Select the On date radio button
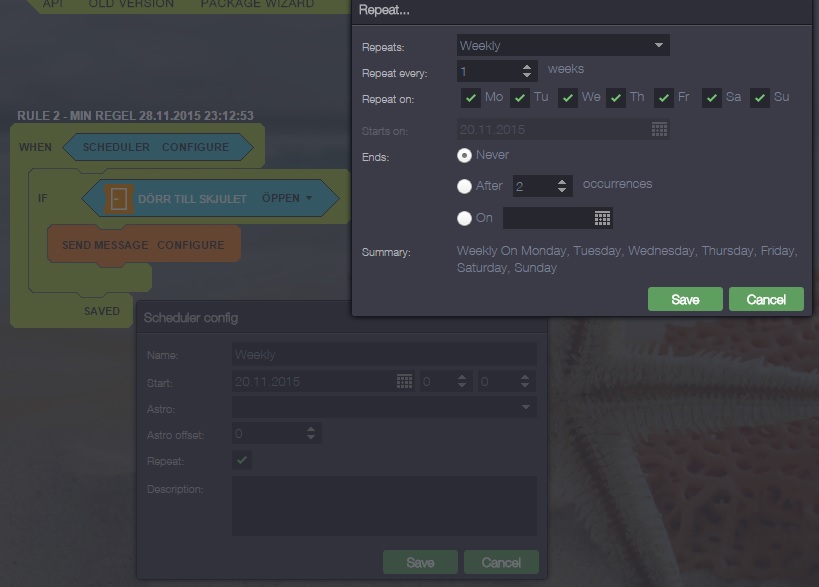The width and height of the screenshot is (819, 587). pos(464,218)
